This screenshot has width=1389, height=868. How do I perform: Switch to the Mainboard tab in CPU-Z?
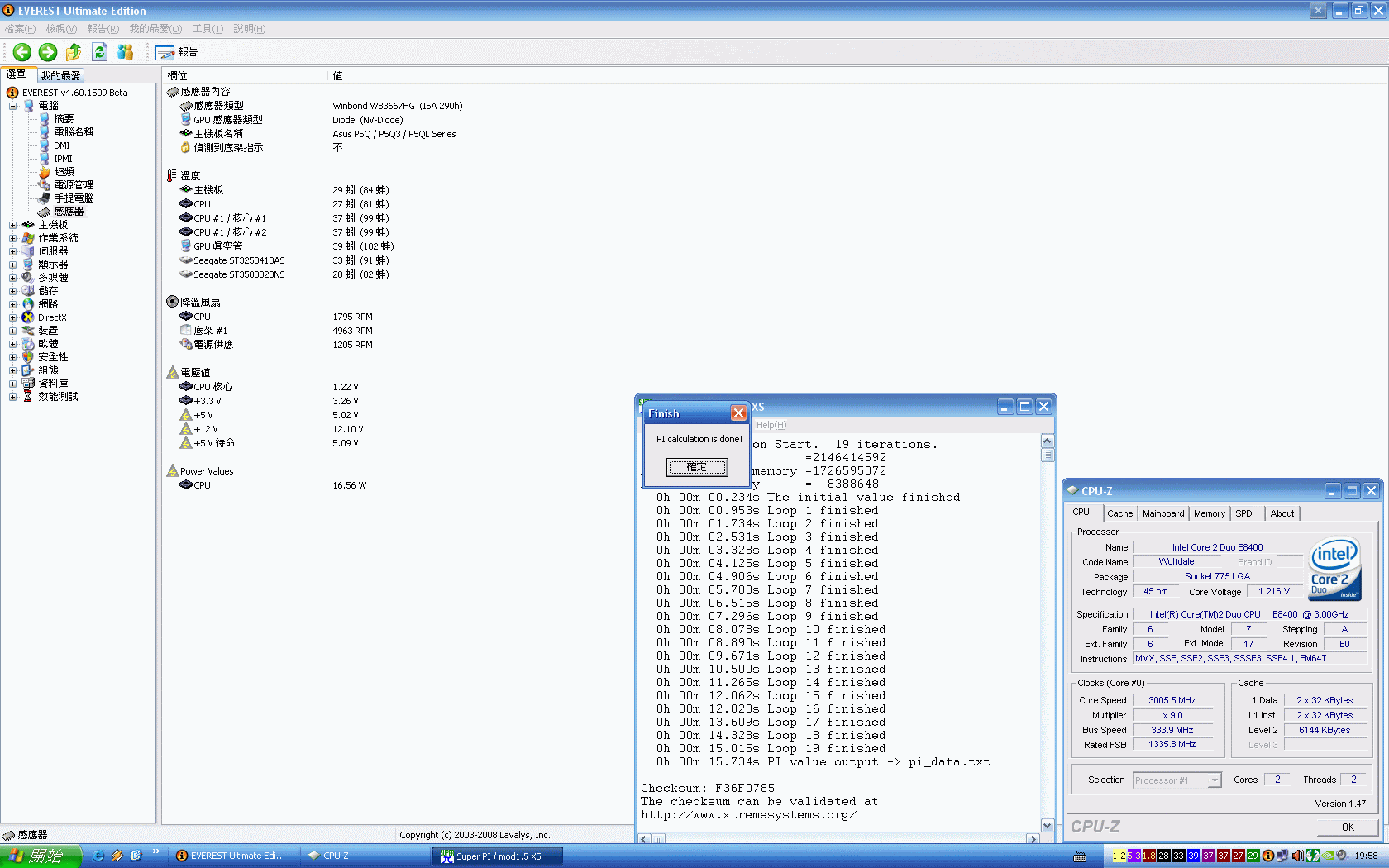pos(1162,513)
